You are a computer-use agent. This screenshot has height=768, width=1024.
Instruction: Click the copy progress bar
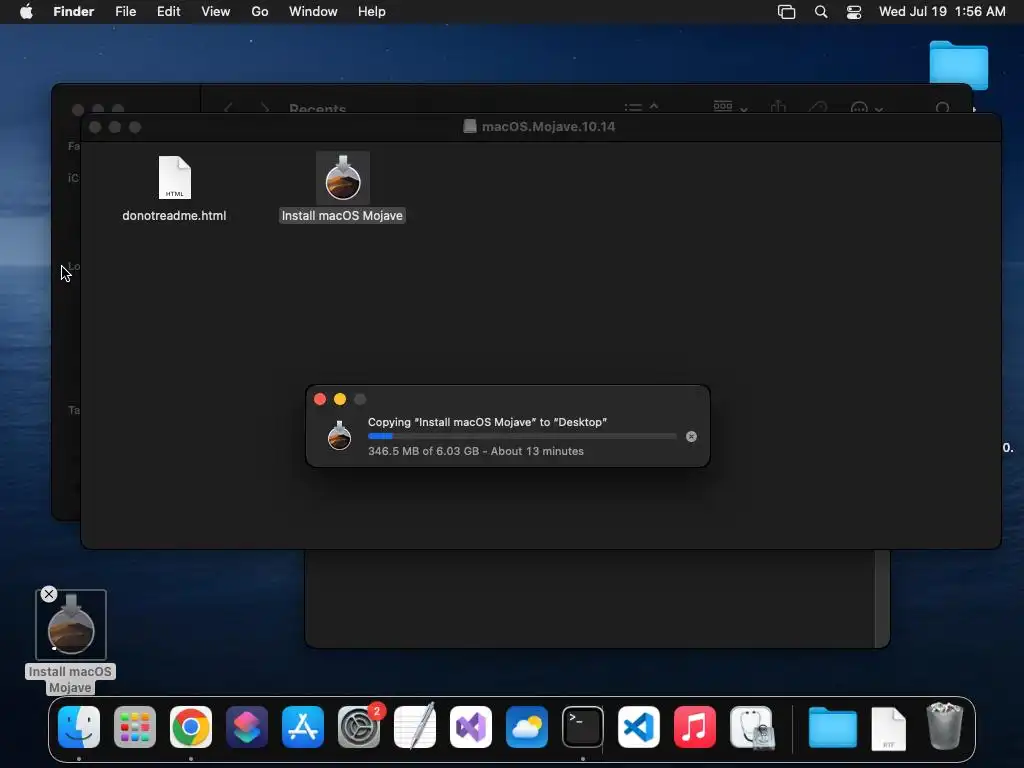(x=522, y=436)
